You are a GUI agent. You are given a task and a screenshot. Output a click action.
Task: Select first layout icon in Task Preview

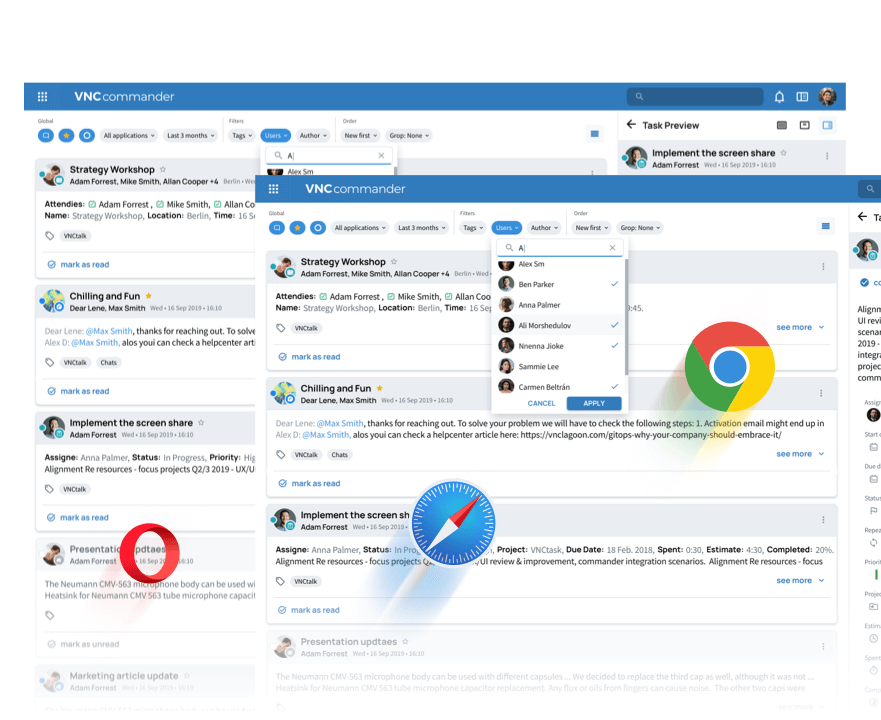pyautogui.click(x=782, y=125)
